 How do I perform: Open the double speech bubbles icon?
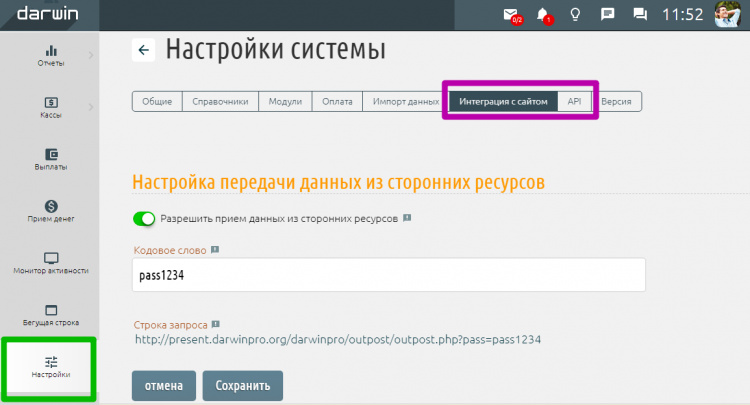640,15
